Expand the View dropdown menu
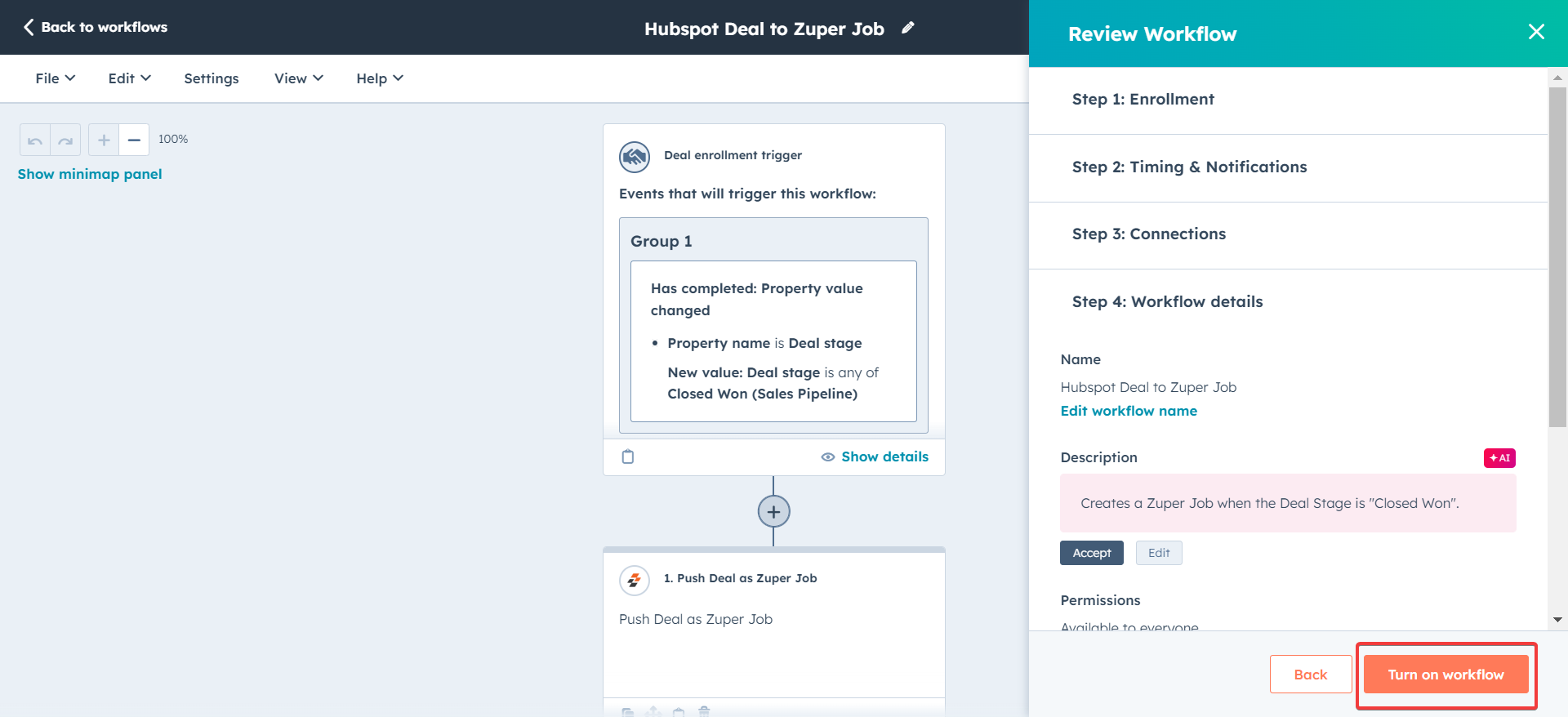This screenshot has height=717, width=1568. pos(298,78)
